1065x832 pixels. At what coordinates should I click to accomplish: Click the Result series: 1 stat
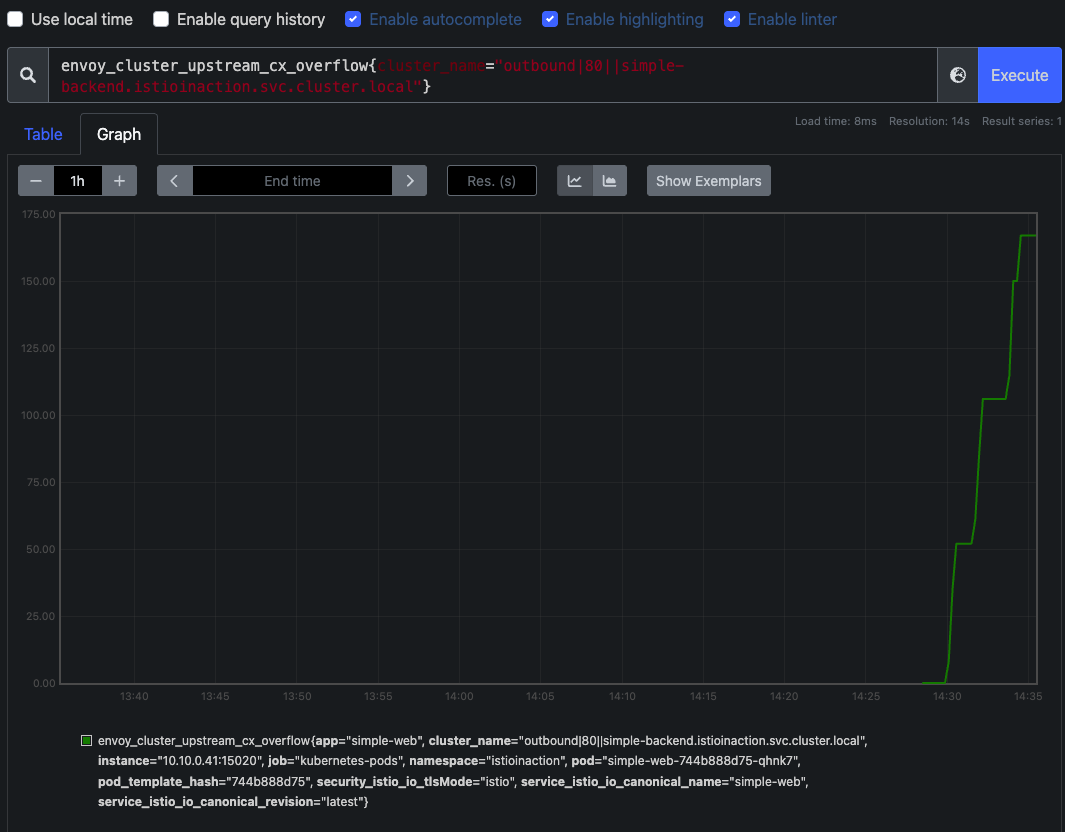pos(1022,121)
